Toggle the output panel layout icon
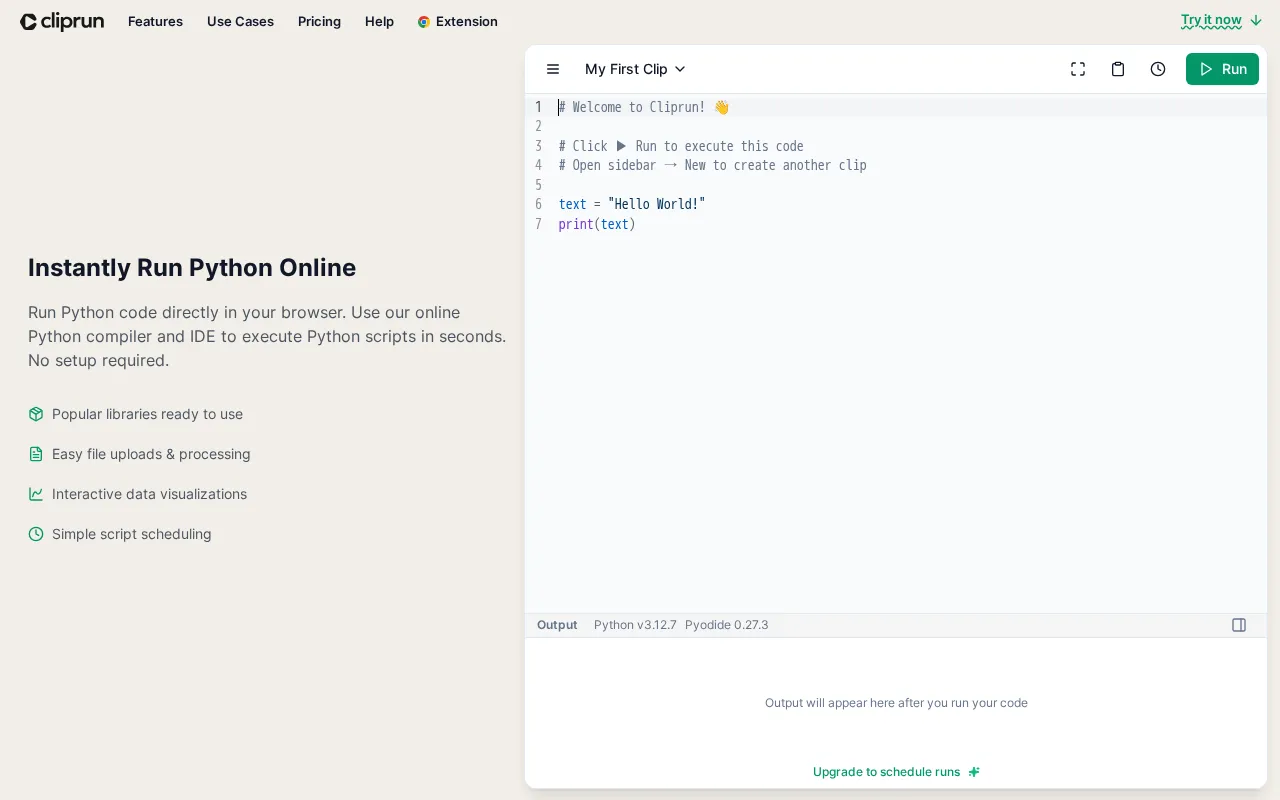This screenshot has height=800, width=1280. (1239, 625)
